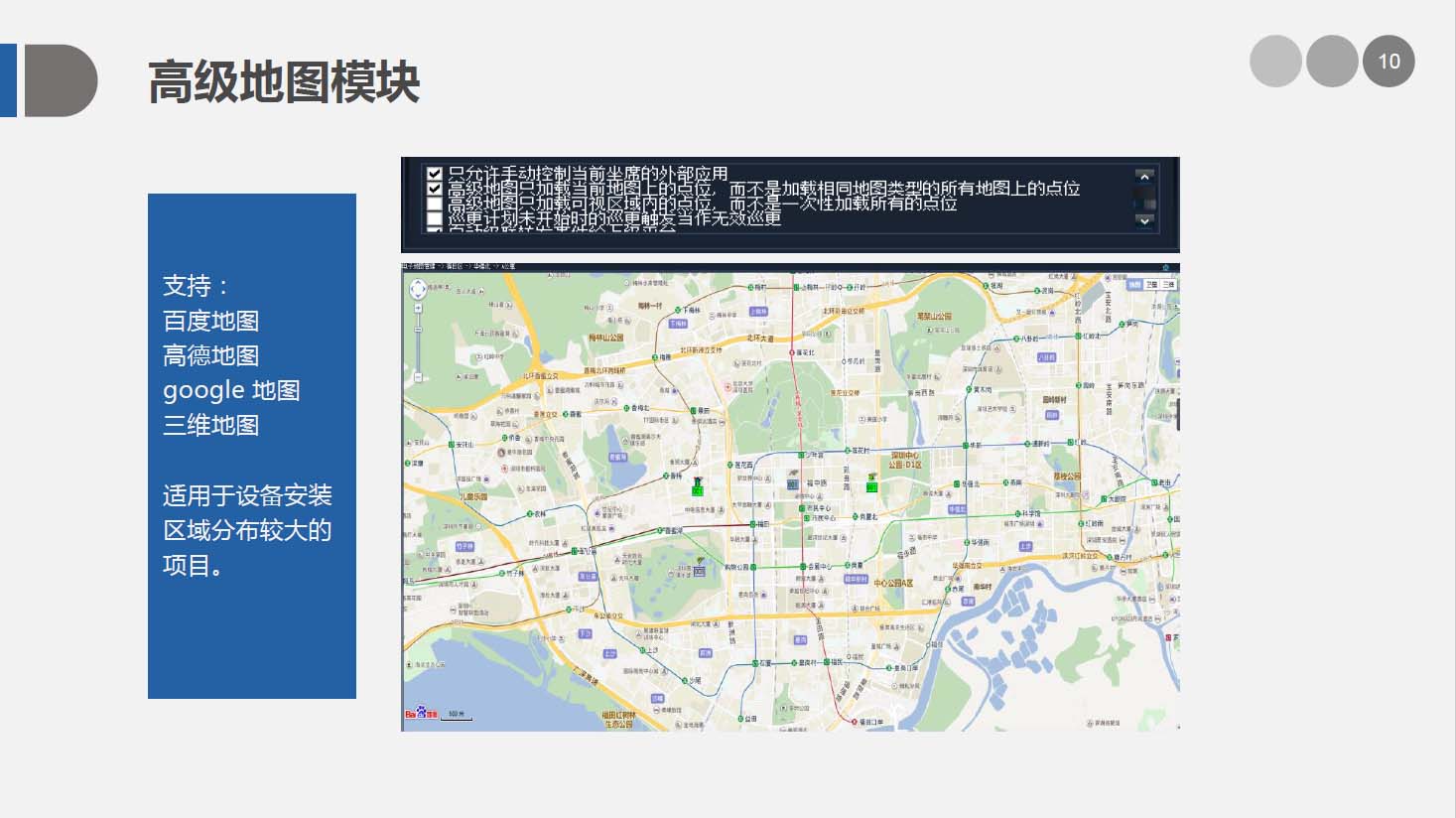Uncheck 只允许手动控制当前坐席的外部应用 checkbox

pyautogui.click(x=434, y=174)
